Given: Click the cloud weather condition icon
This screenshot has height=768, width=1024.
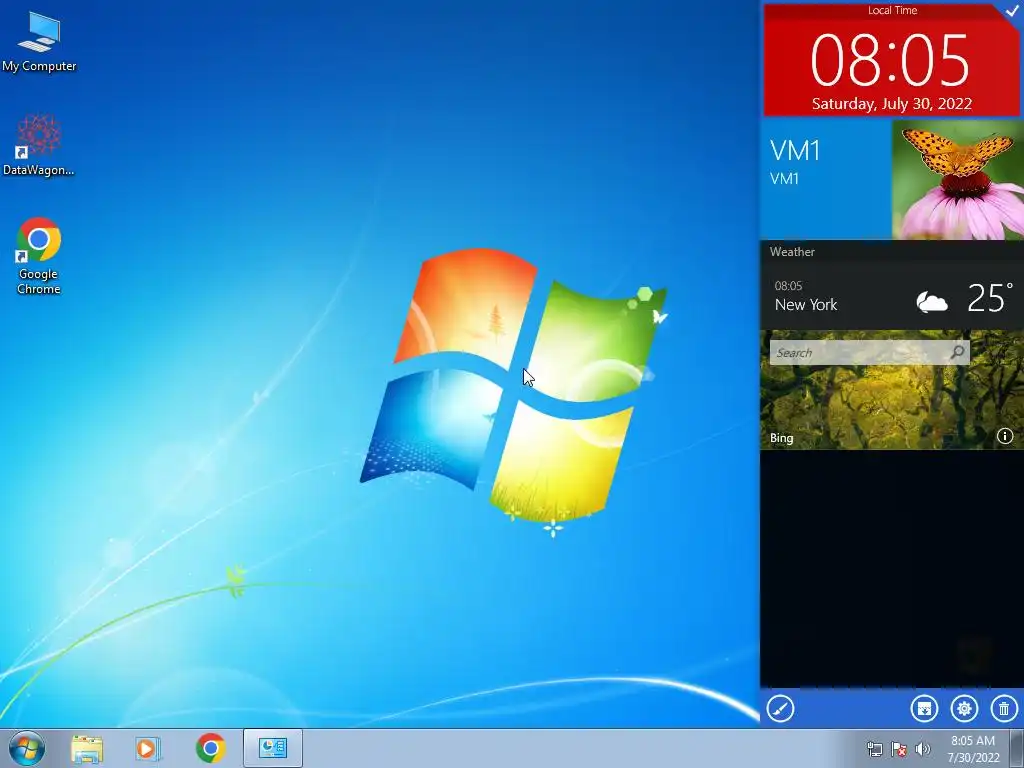Looking at the screenshot, I should (932, 301).
